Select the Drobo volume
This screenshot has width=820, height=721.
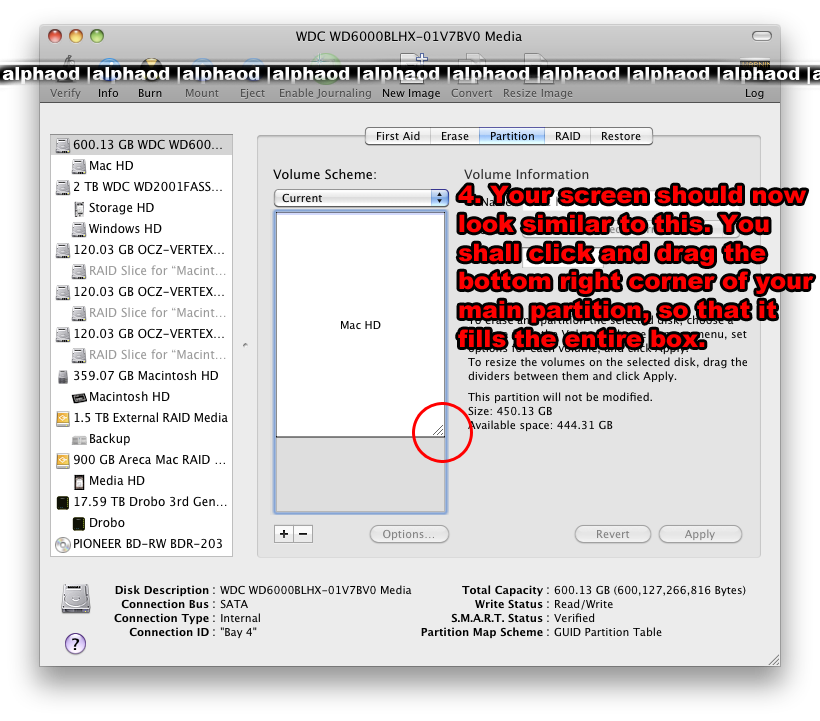click(142, 522)
